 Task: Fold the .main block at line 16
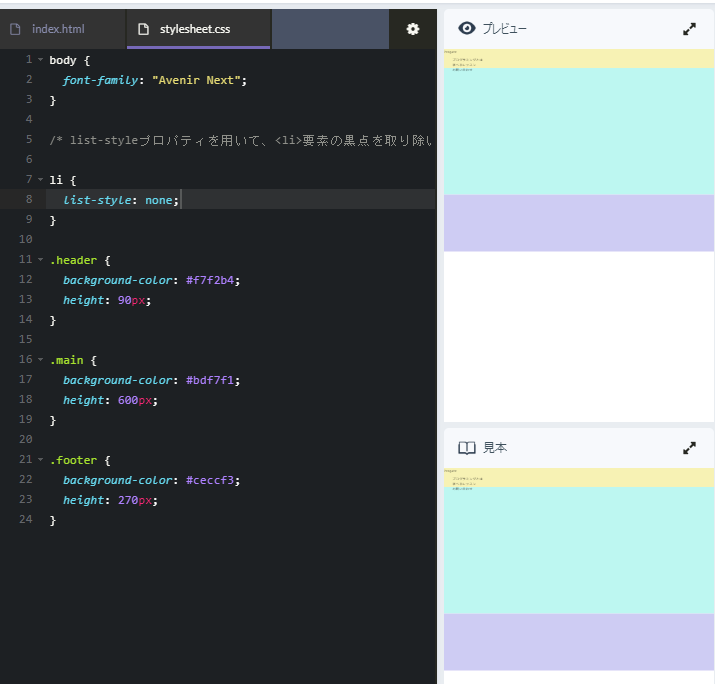[41, 359]
